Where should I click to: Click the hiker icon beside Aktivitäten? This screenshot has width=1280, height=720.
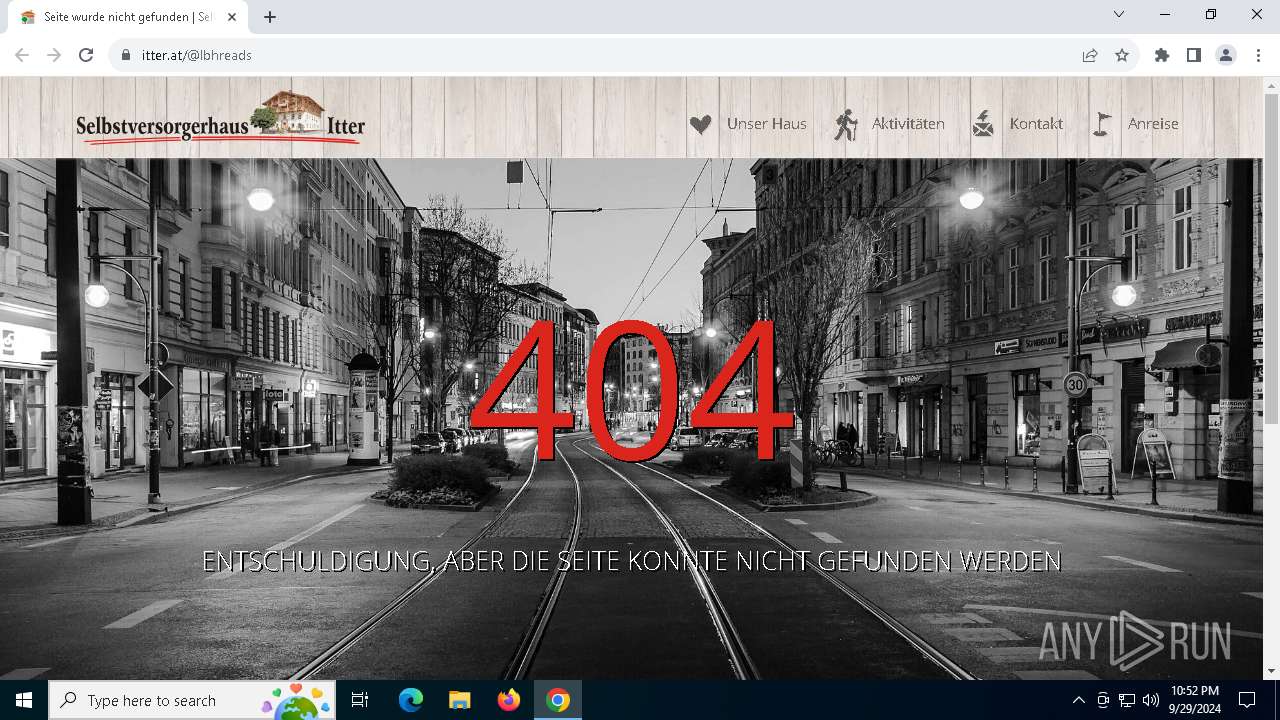(x=846, y=124)
